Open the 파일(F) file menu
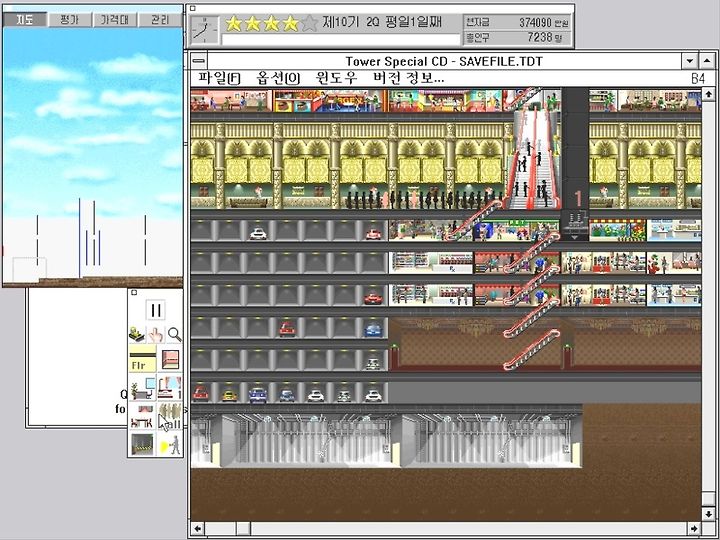This screenshot has width=720, height=540. click(x=219, y=78)
